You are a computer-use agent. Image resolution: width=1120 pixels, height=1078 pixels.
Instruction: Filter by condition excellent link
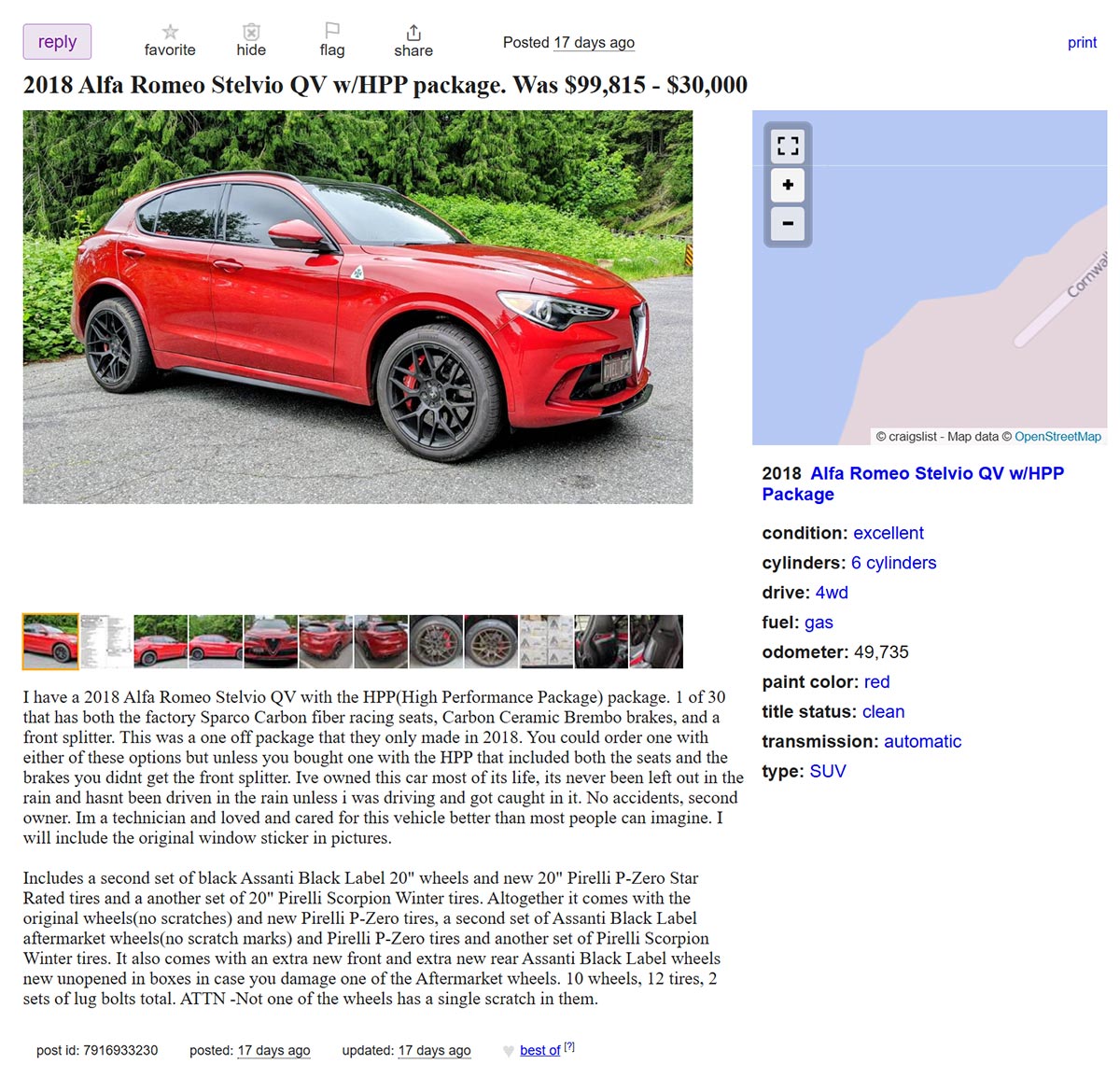click(x=888, y=533)
